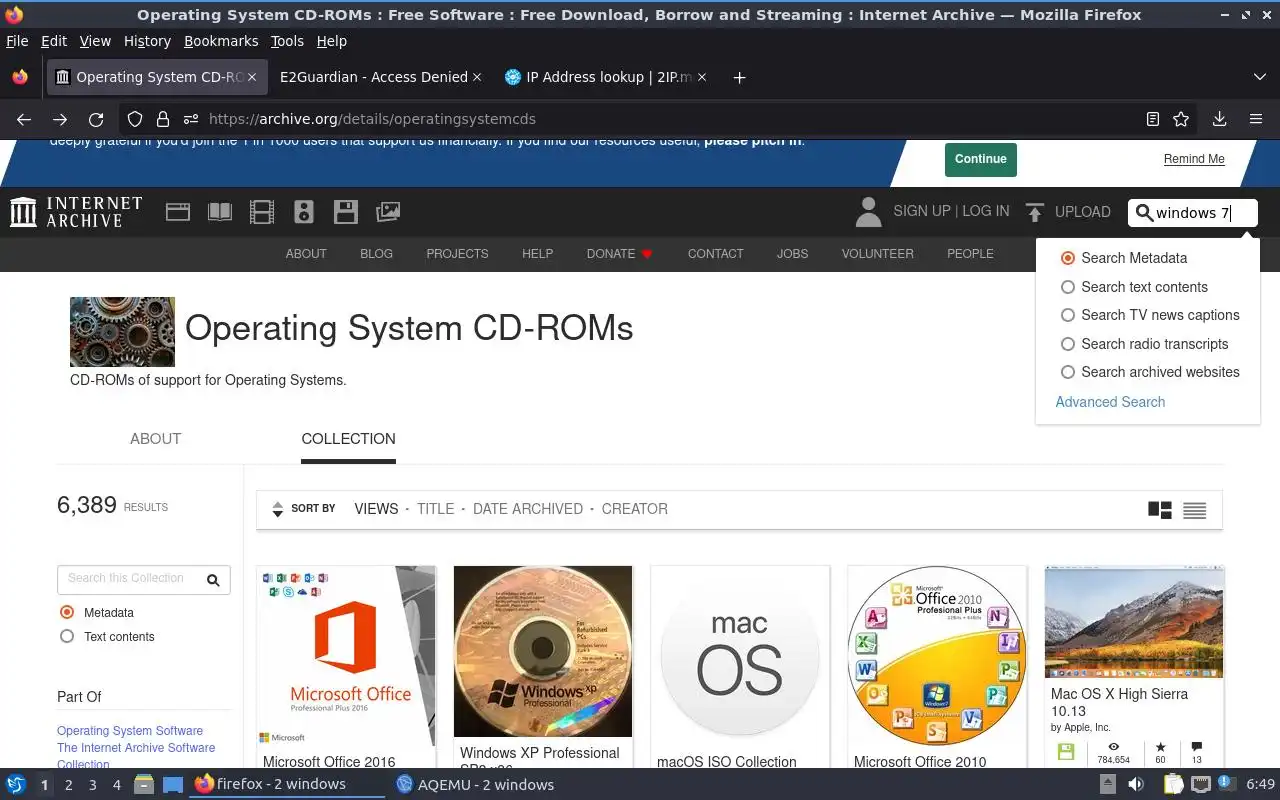
Task: Click the shield tracking protection icon
Action: [135, 119]
